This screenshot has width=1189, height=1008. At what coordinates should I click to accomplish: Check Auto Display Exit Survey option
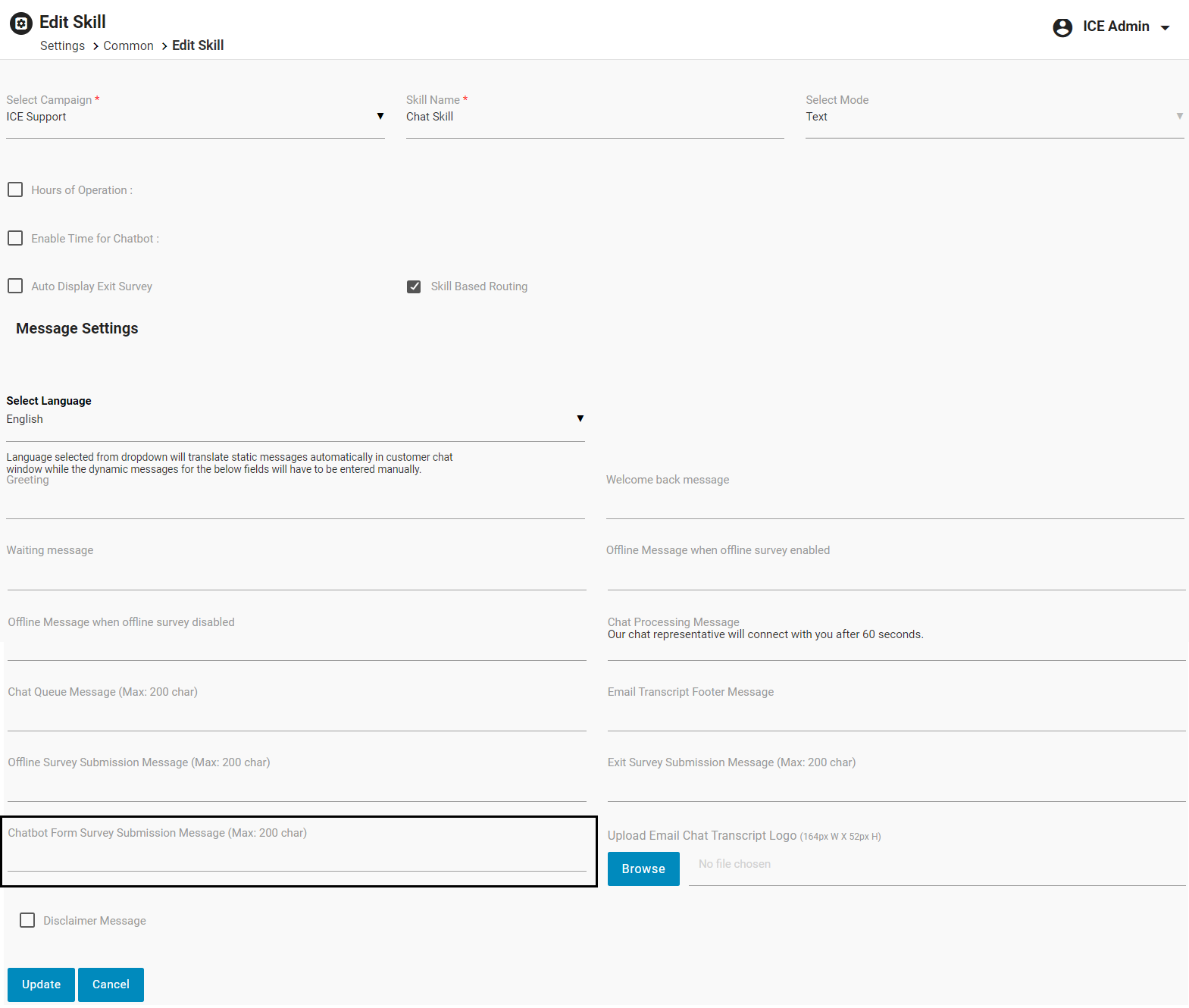[x=15, y=286]
